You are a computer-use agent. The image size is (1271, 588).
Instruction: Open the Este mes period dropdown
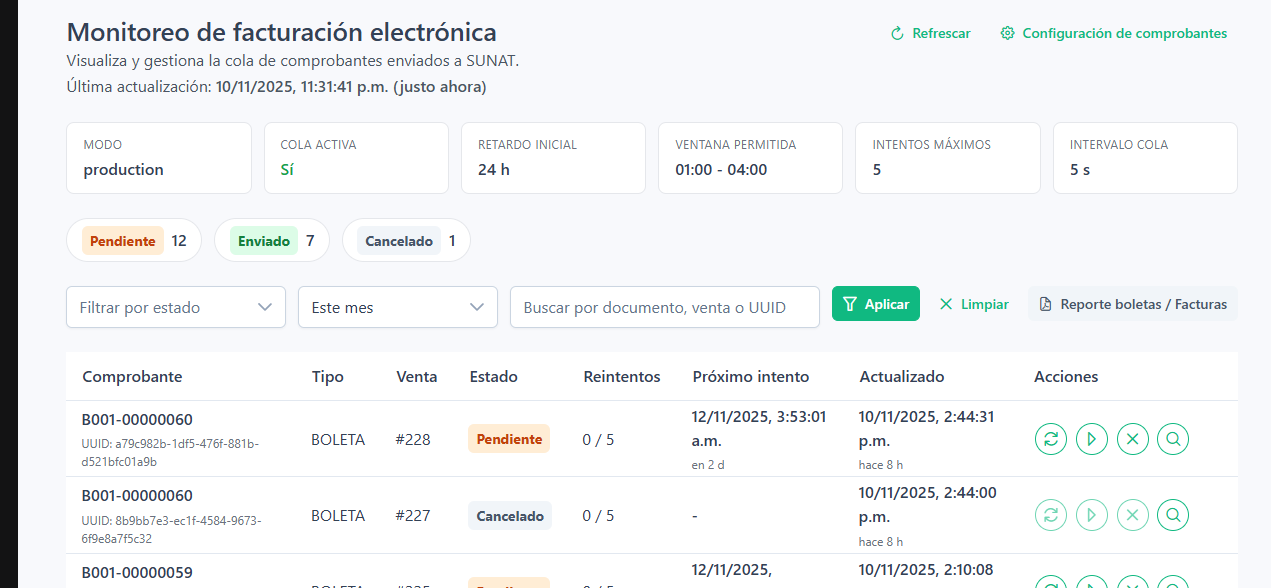coord(397,307)
